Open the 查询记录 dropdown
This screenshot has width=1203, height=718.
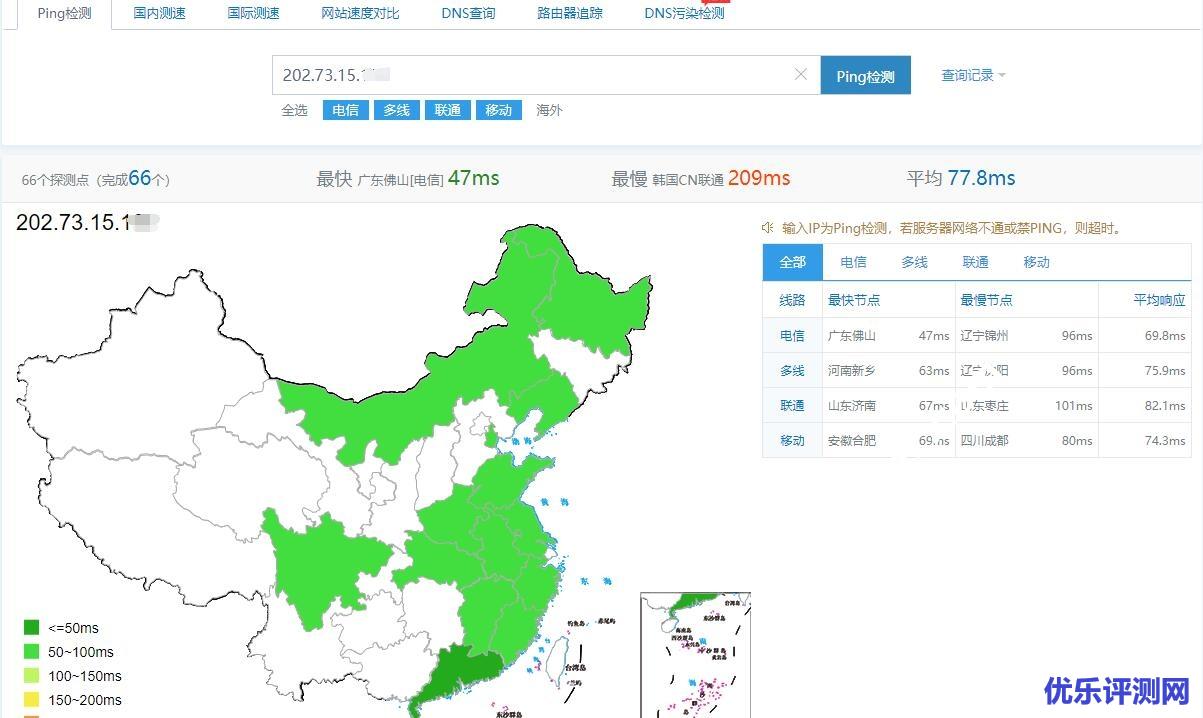[x=973, y=75]
